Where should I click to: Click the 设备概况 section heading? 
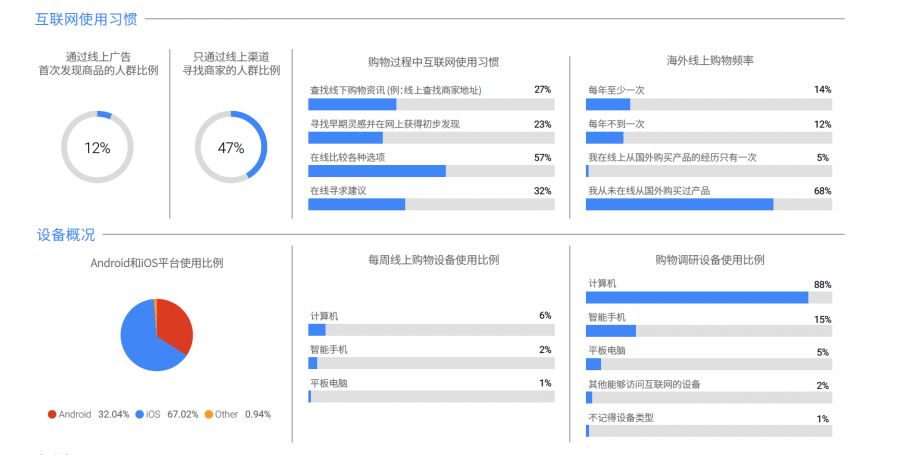[x=66, y=235]
